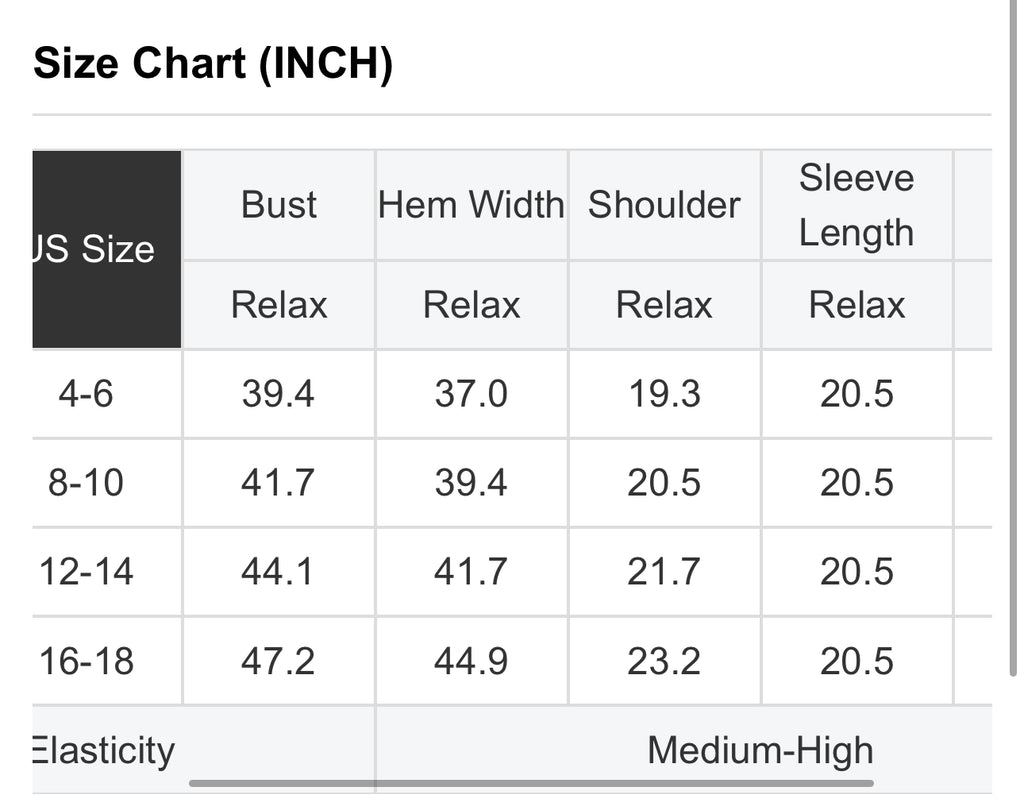Click the 37.0 hem width cell

tap(471, 394)
